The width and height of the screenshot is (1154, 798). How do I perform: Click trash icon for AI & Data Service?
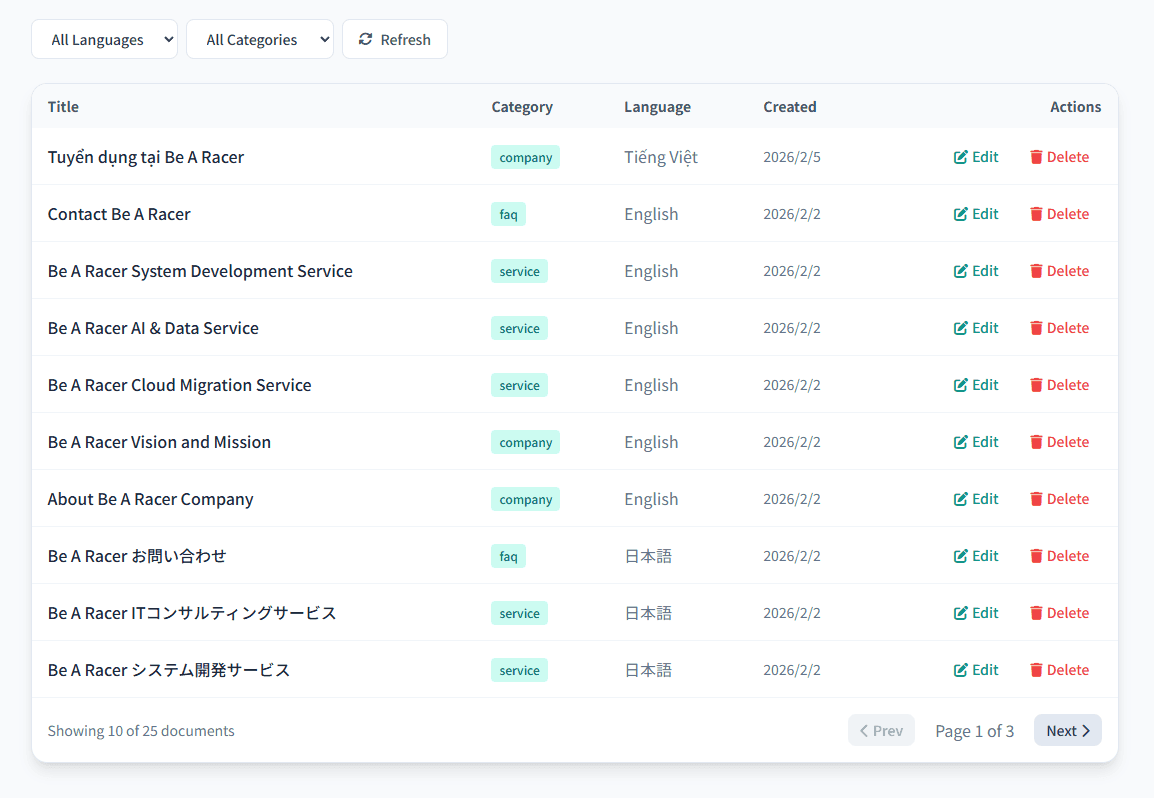pyautogui.click(x=1036, y=328)
